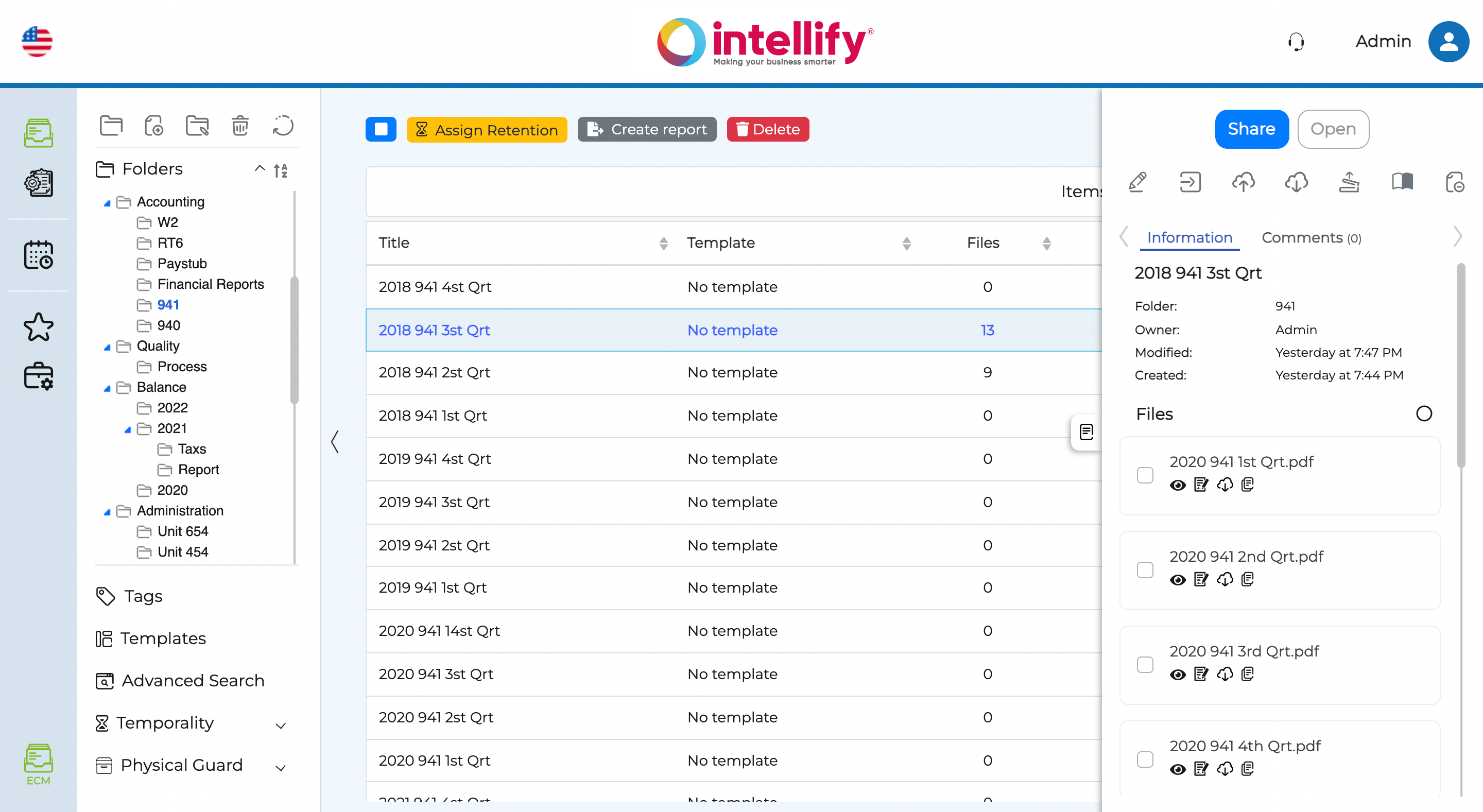Expand the Temporality section
The height and width of the screenshot is (812, 1483).
coord(280,725)
